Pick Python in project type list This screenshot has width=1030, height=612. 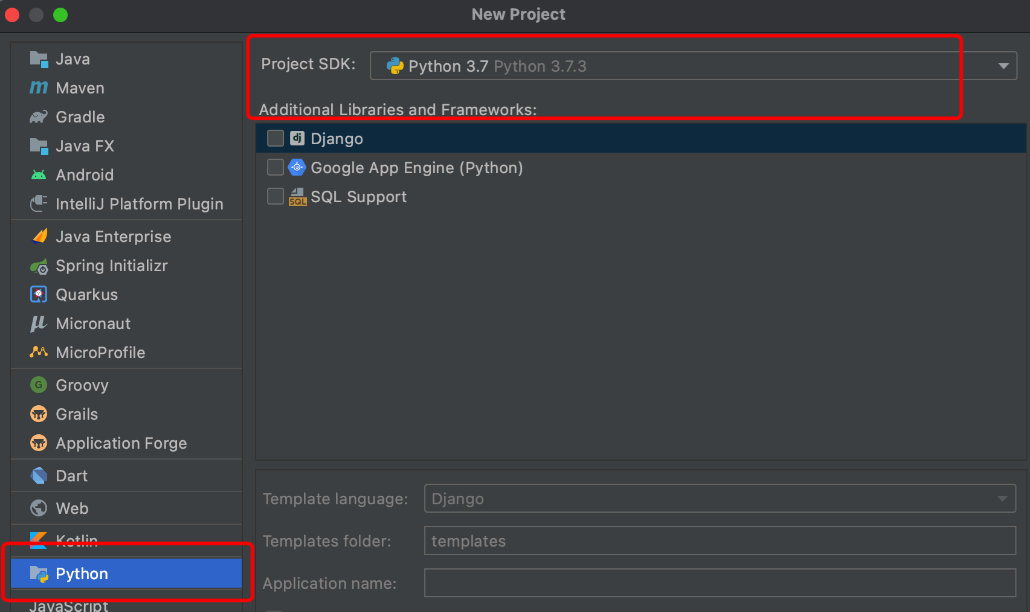point(126,574)
